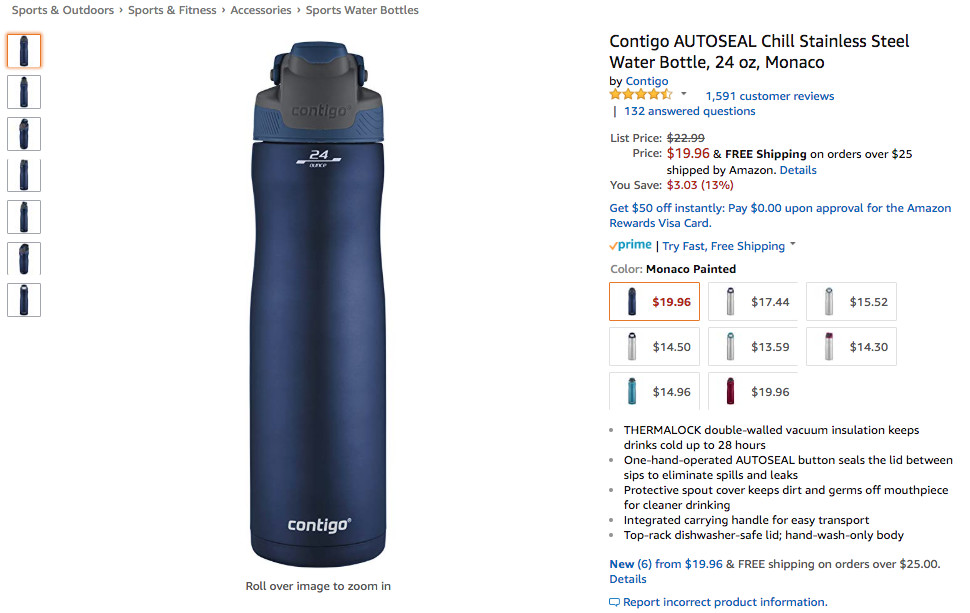The height and width of the screenshot is (613, 970).
Task: Choose the $14.50 color option
Action: 655,347
